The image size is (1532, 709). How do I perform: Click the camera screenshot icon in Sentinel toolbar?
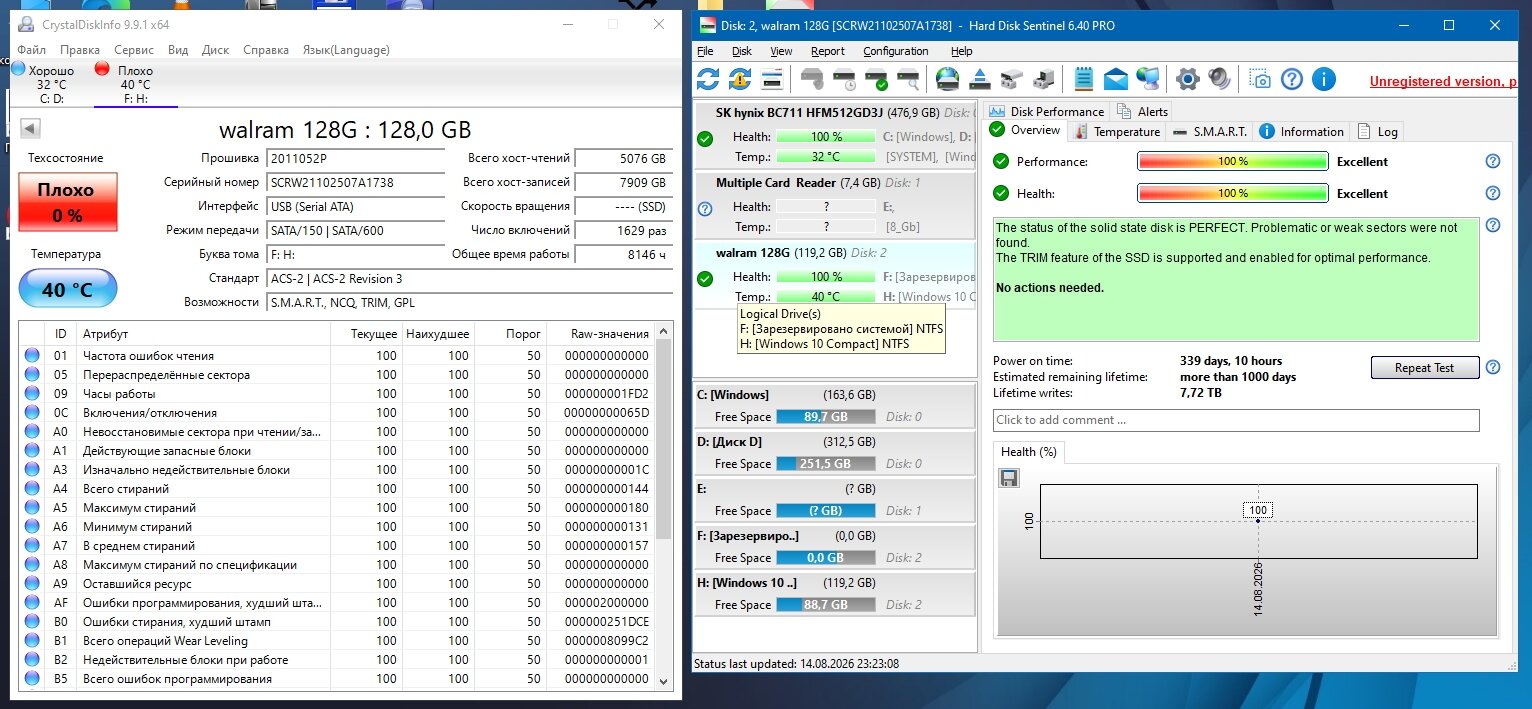point(1260,79)
